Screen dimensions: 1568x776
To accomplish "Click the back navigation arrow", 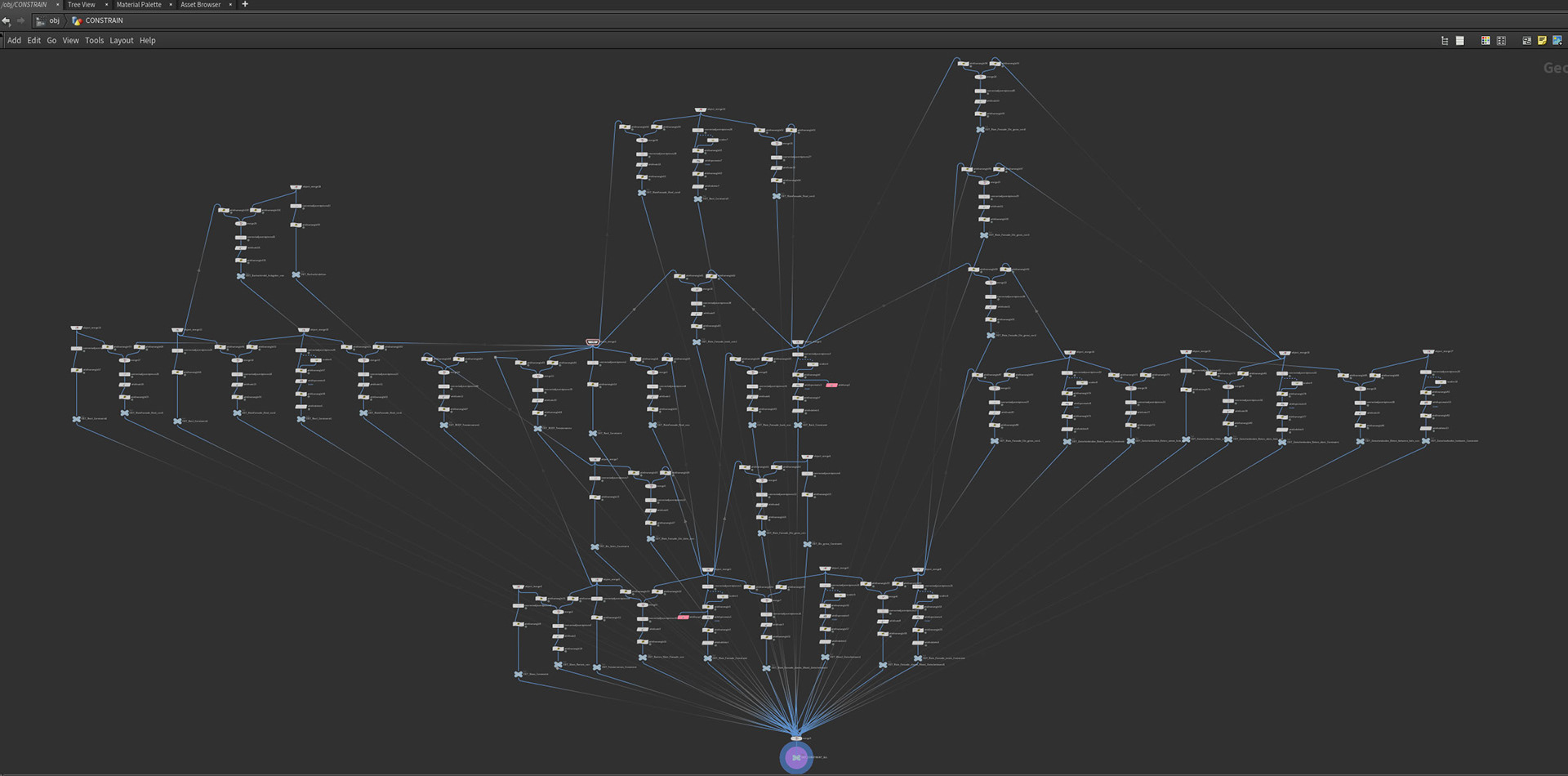I will [7, 20].
